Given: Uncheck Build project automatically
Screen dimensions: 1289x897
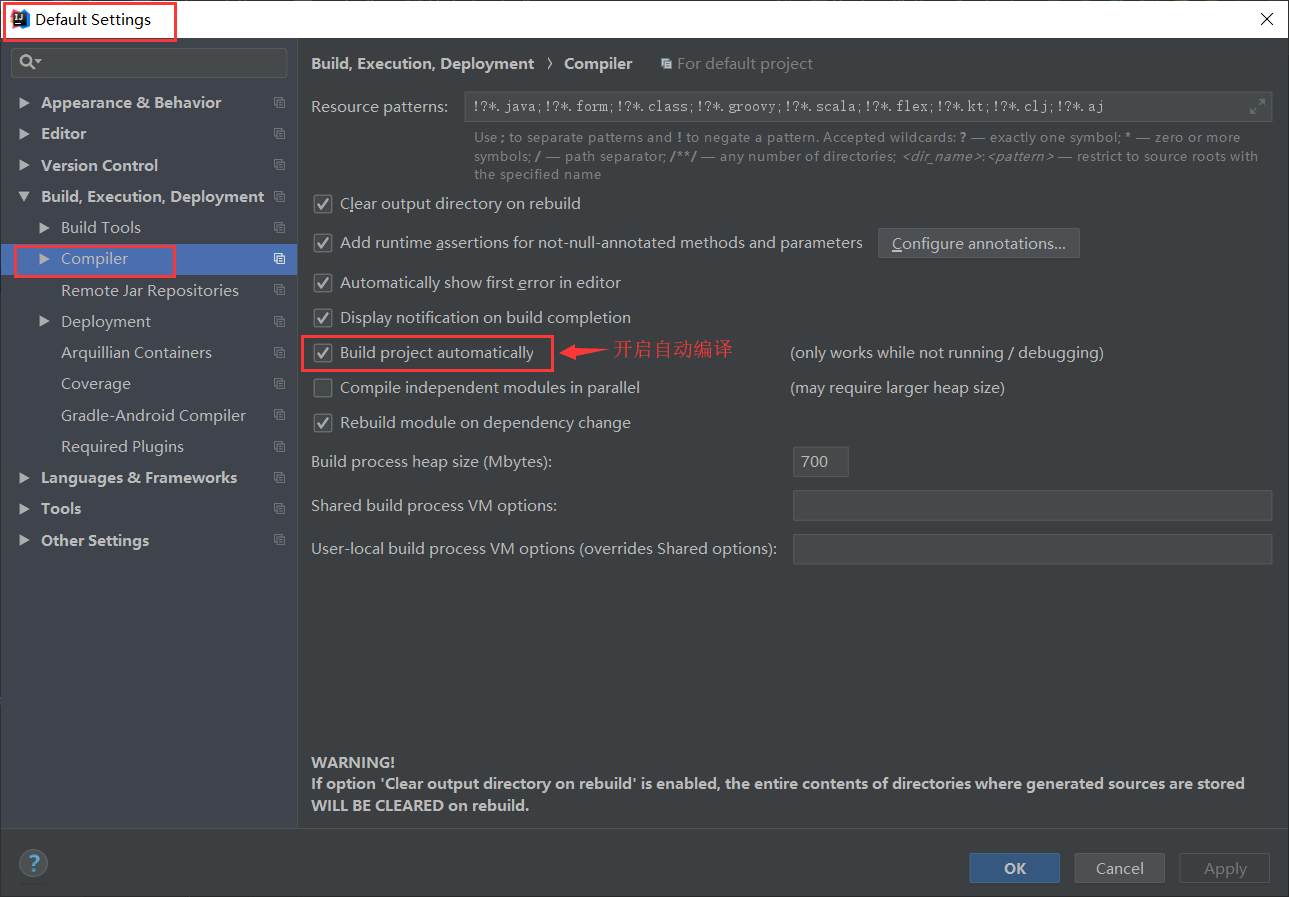Looking at the screenshot, I should pyautogui.click(x=323, y=353).
